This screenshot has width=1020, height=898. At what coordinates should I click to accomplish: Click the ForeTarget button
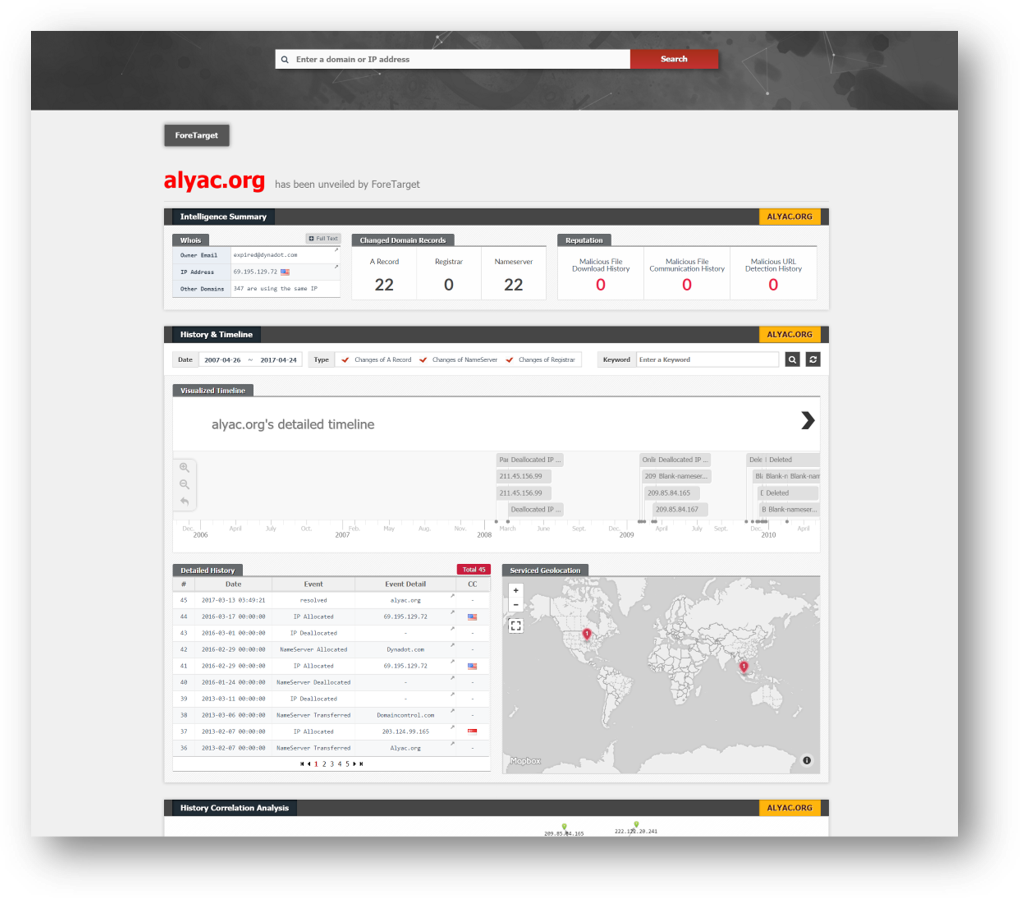[x=196, y=135]
